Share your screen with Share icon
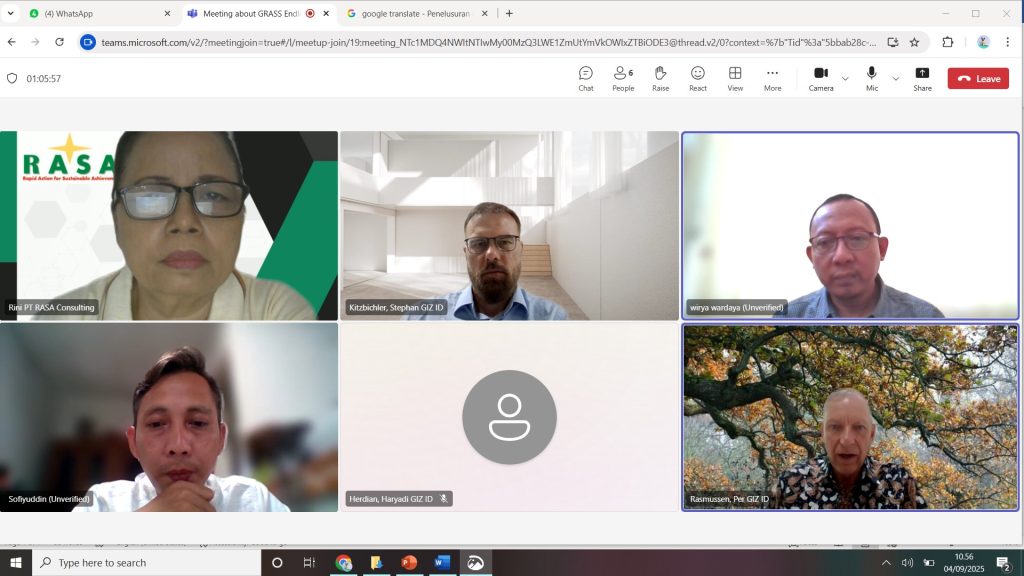1024x576 pixels. coord(922,78)
